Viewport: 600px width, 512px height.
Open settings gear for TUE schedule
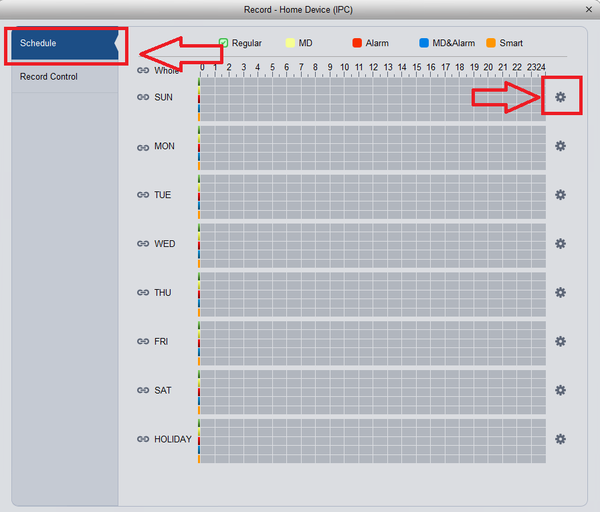tap(560, 195)
